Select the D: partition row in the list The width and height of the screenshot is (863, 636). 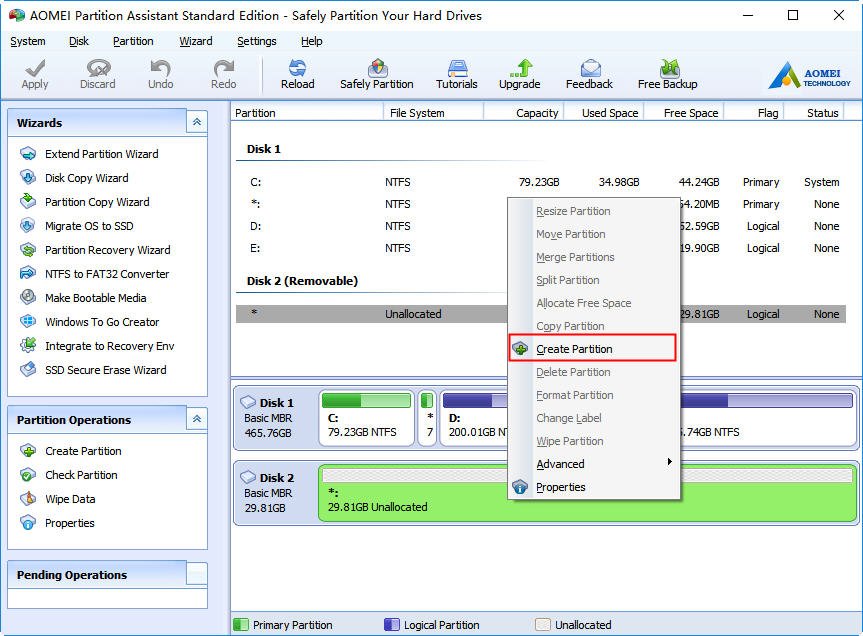(540, 226)
